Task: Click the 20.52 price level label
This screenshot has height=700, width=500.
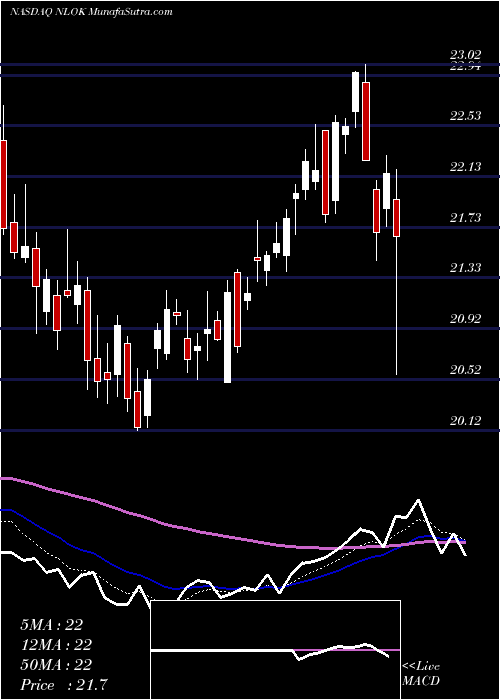Action: pyautogui.click(x=465, y=370)
